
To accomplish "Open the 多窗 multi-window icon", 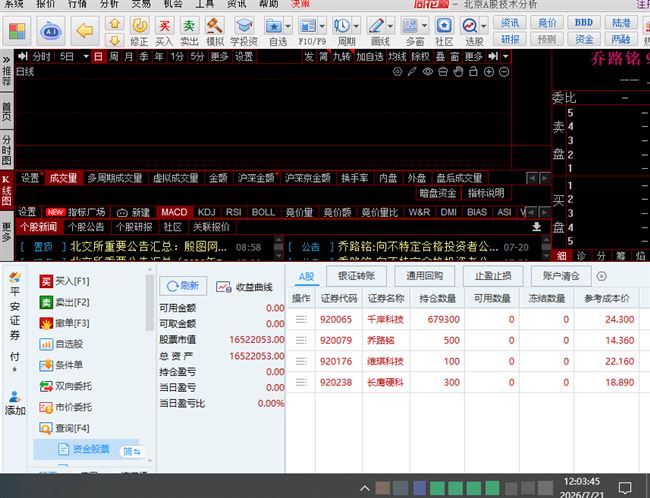I will point(410,26).
